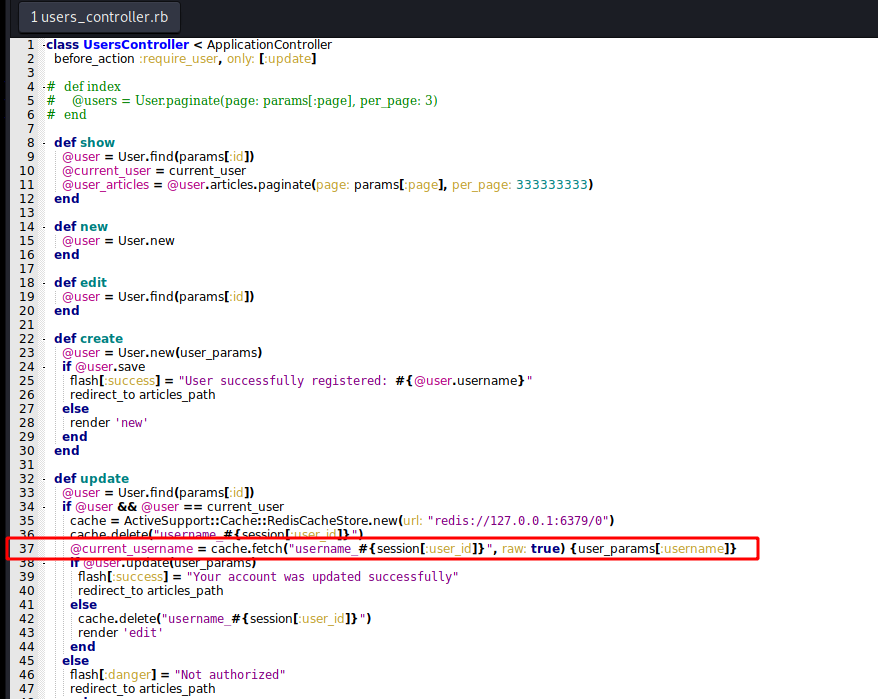Click '@current_user' on line 10
The width and height of the screenshot is (878, 699).
106,171
